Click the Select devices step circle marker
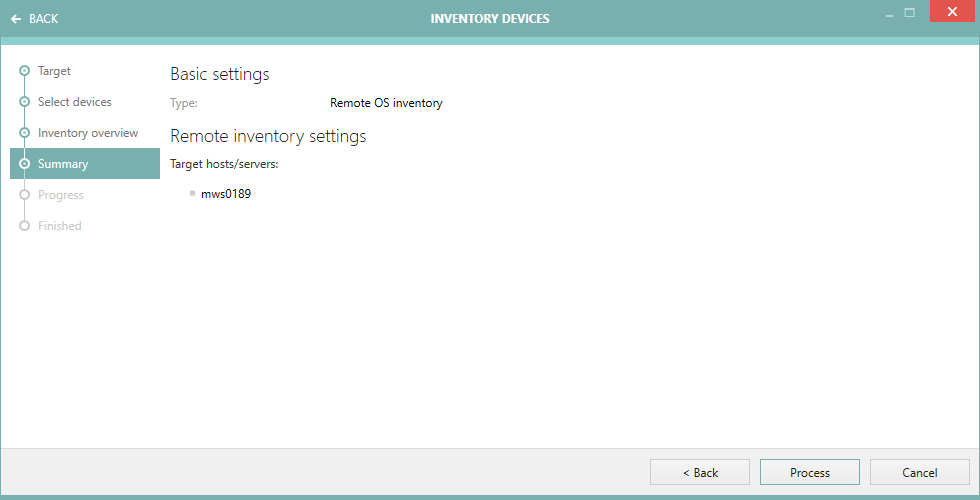This screenshot has width=980, height=500. click(x=24, y=102)
